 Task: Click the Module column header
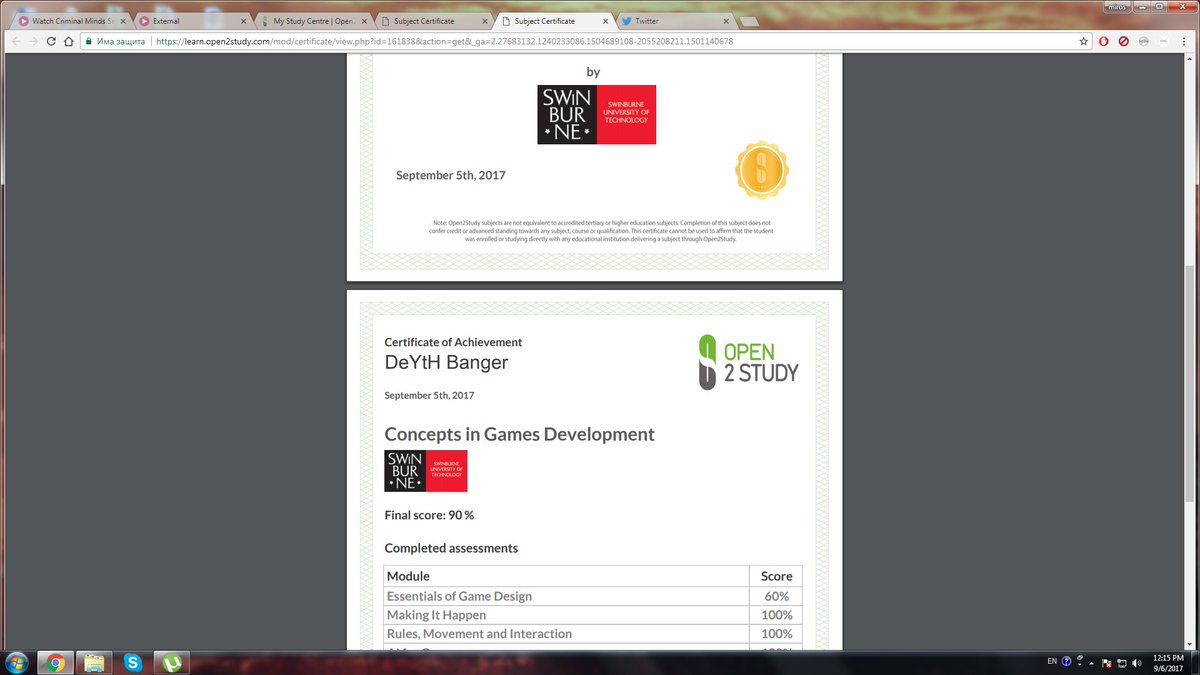click(566, 576)
